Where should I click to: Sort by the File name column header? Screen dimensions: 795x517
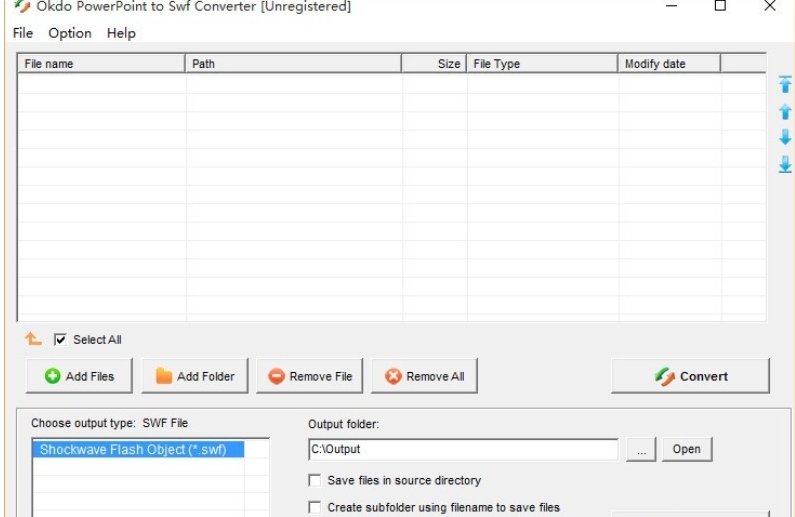pyautogui.click(x=101, y=64)
